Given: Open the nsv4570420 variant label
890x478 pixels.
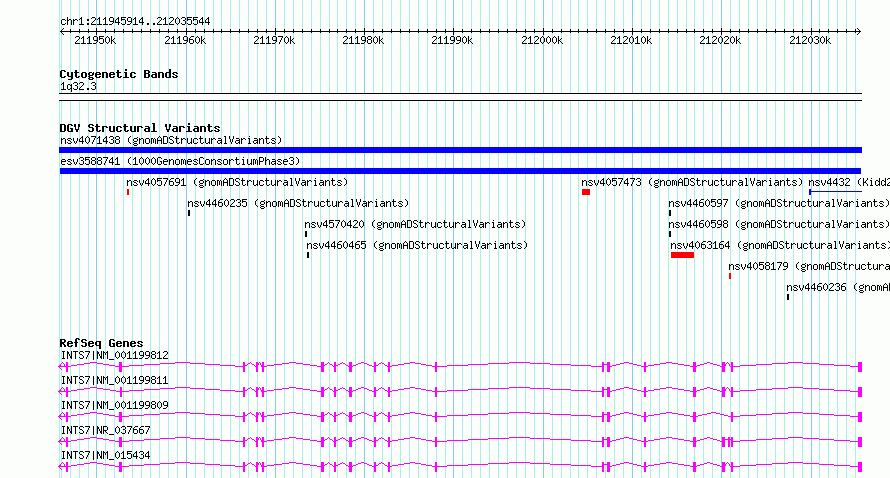Looking at the screenshot, I should coord(415,224).
